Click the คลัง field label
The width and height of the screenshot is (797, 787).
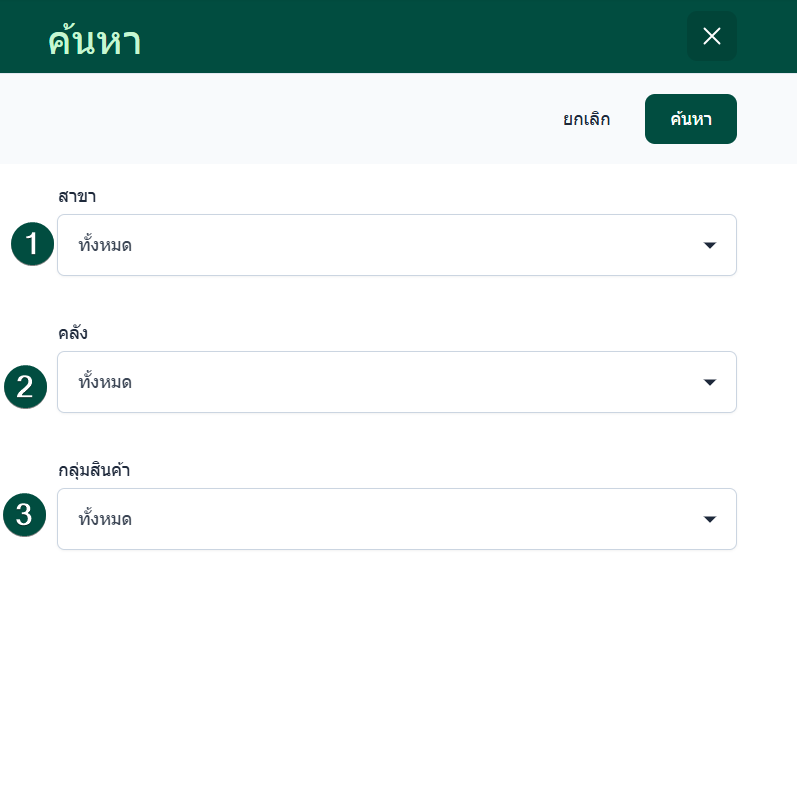[x=73, y=332]
